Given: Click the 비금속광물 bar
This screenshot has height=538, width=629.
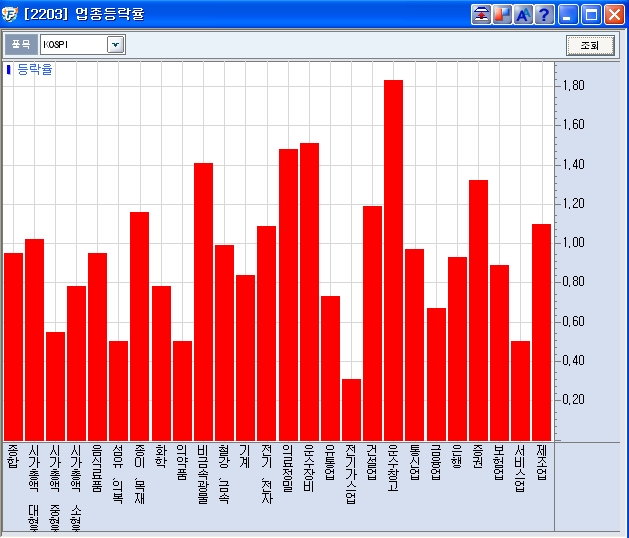Looking at the screenshot, I should coord(203,302).
